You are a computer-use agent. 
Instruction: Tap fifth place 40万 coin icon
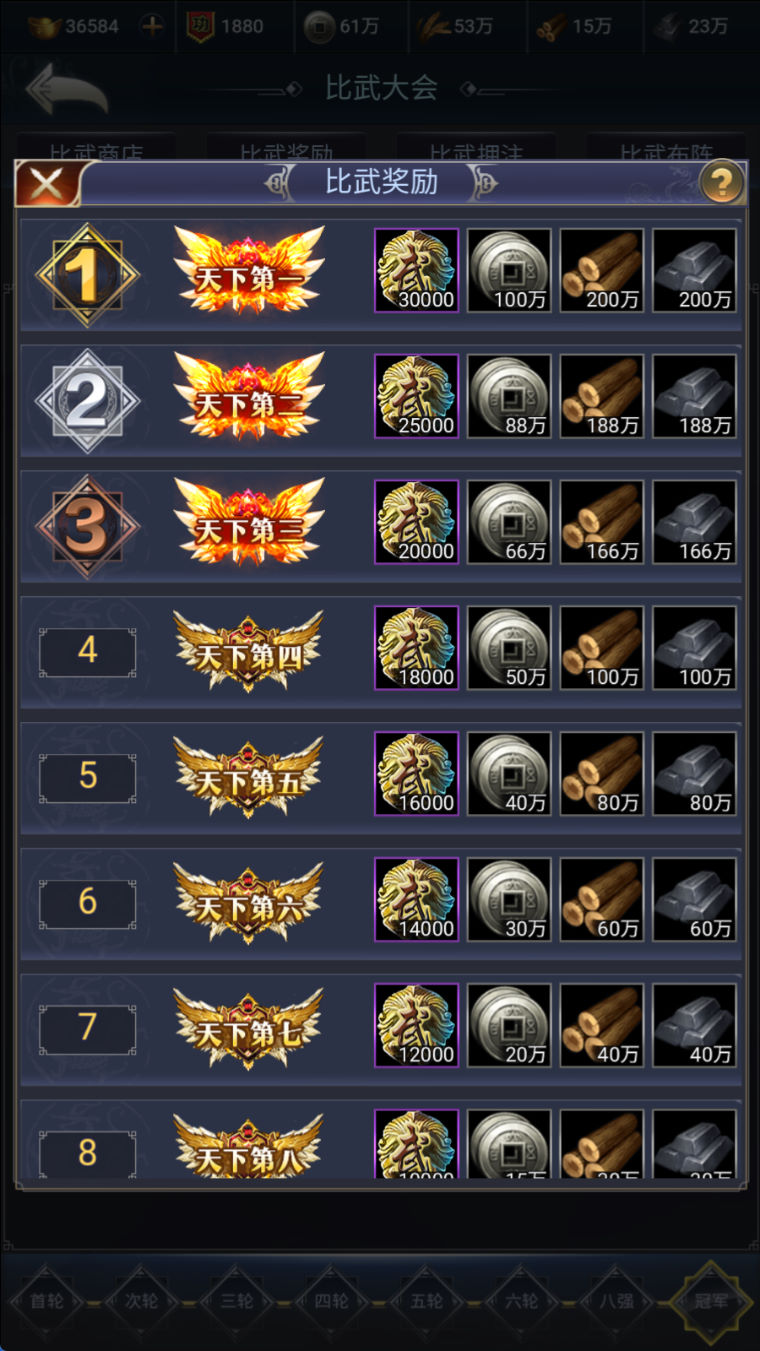[509, 775]
